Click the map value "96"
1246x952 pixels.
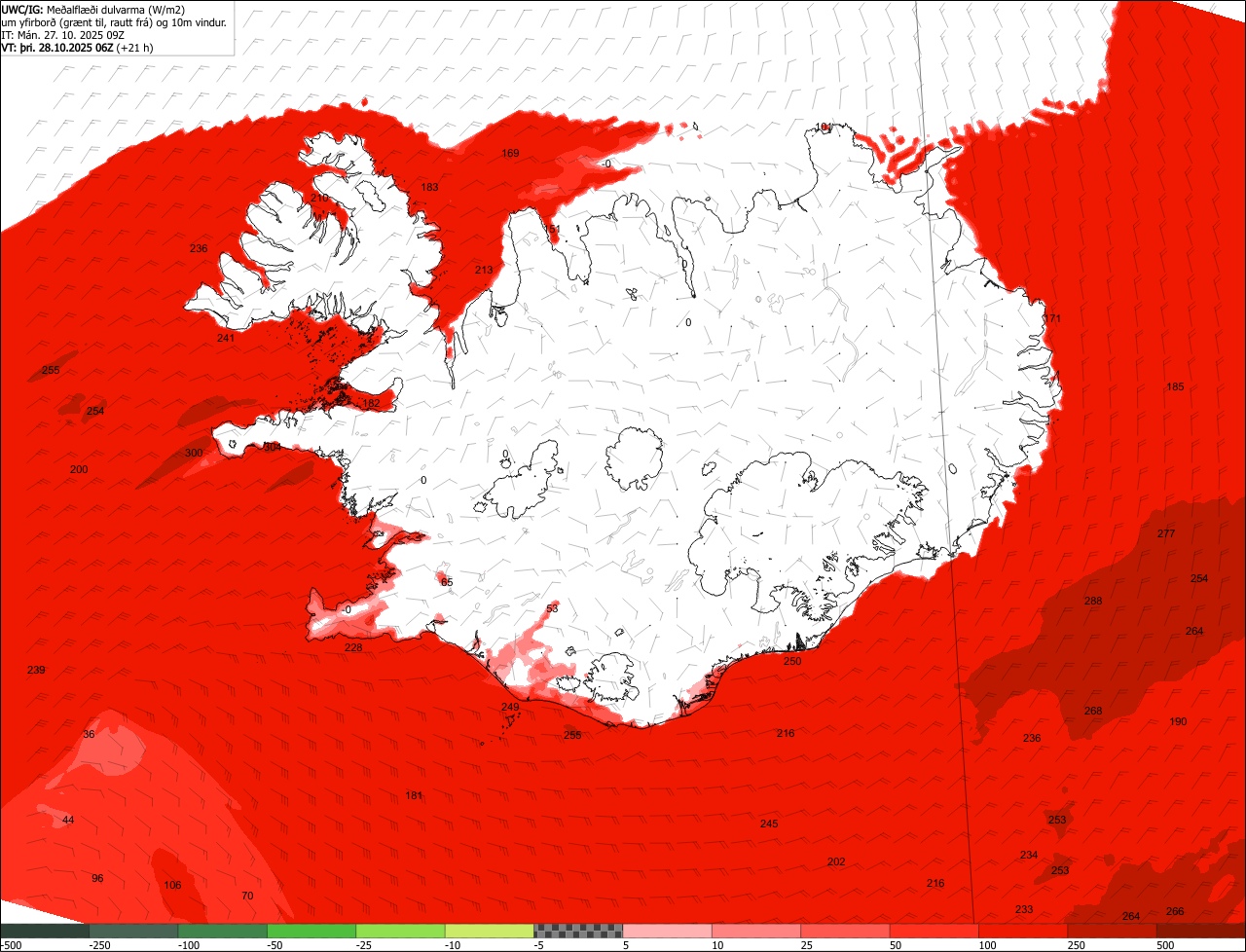pyautogui.click(x=97, y=878)
